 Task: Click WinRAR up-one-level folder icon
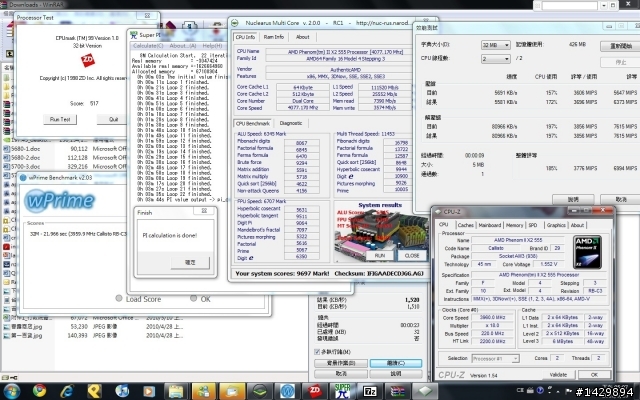point(9,53)
